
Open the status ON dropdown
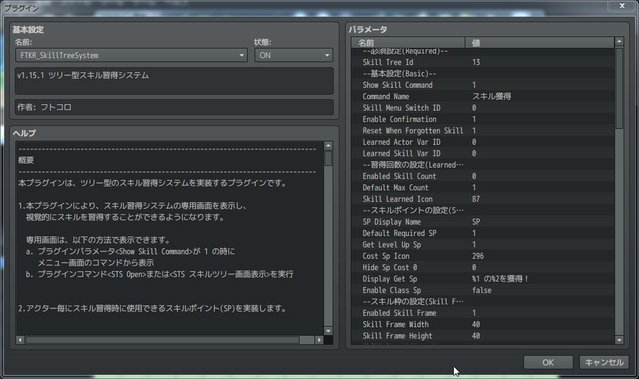[x=293, y=55]
